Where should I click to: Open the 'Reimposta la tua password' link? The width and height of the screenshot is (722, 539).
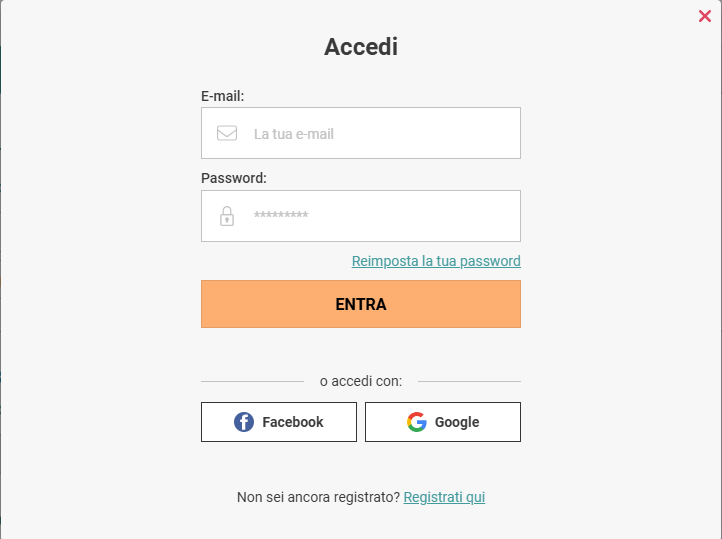(436, 261)
